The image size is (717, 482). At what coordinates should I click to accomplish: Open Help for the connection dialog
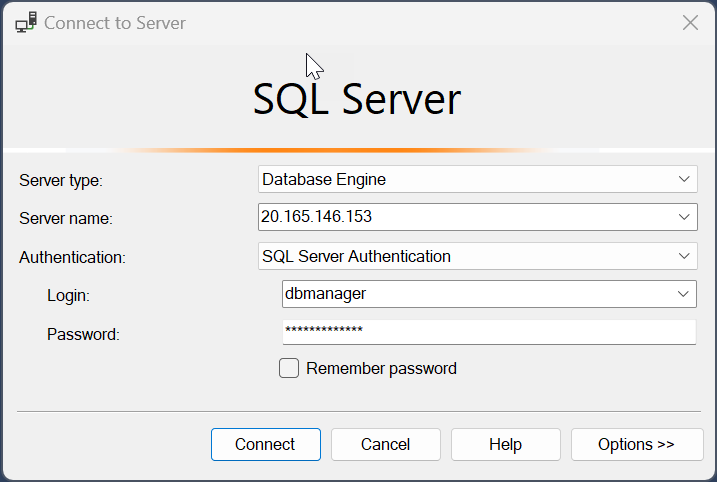(x=505, y=444)
